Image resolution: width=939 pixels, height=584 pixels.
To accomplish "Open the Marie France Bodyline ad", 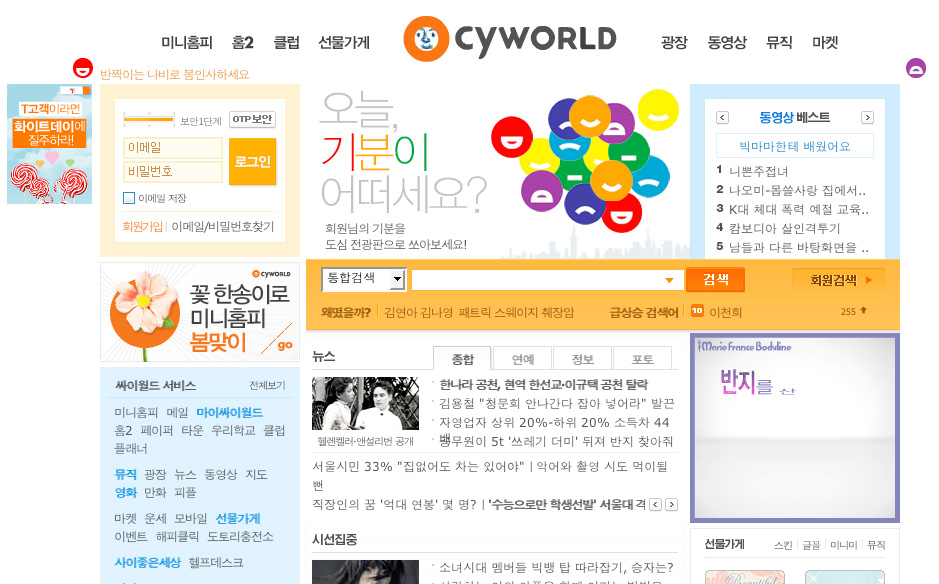I will pos(795,428).
